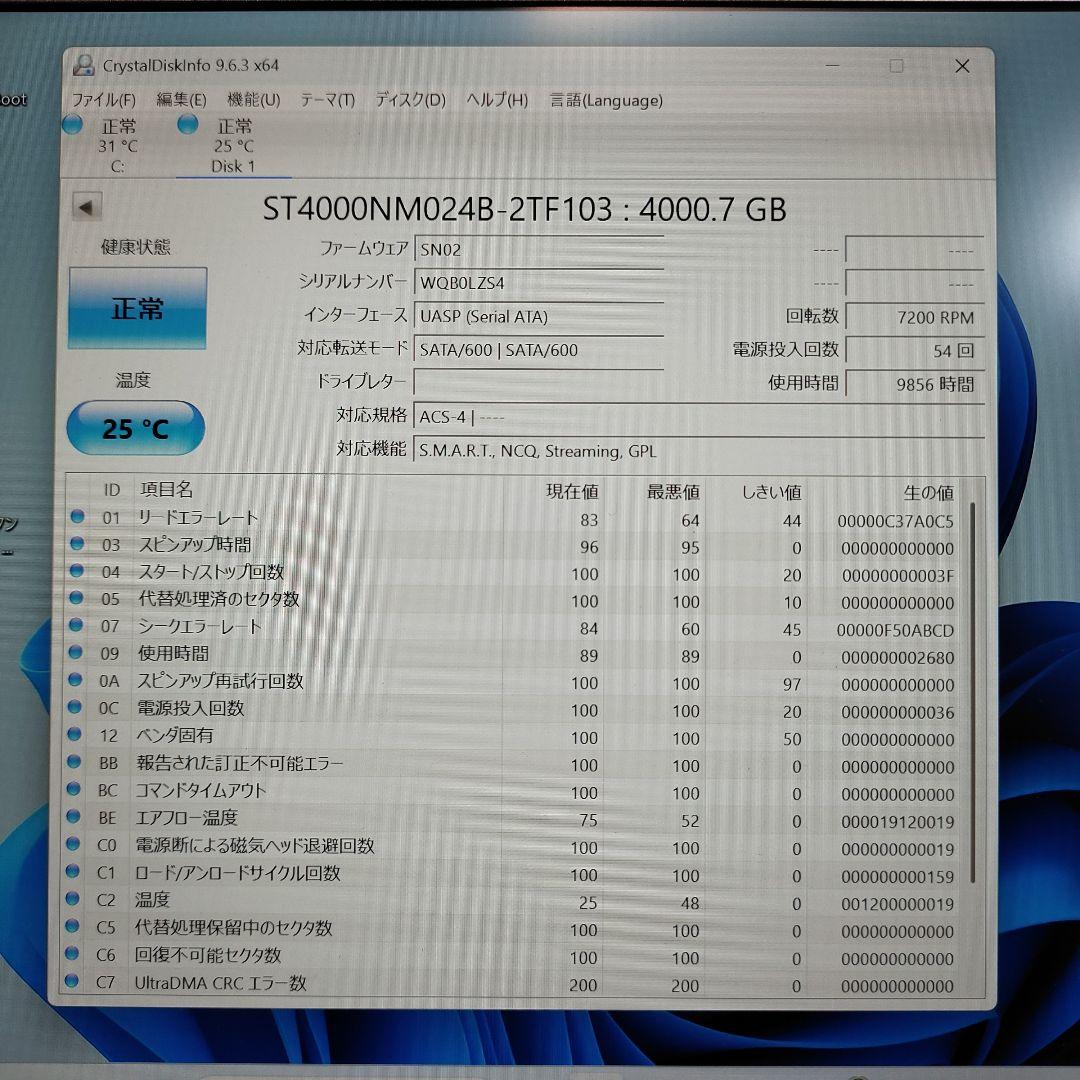This screenshot has height=1080, width=1080.
Task: Click the empty drive letter field
Action: coord(539,382)
